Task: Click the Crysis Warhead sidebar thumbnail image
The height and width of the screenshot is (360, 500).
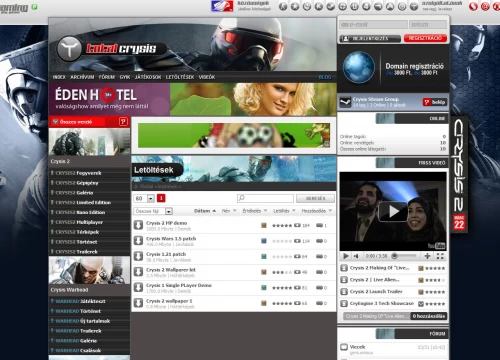Action: tap(89, 270)
